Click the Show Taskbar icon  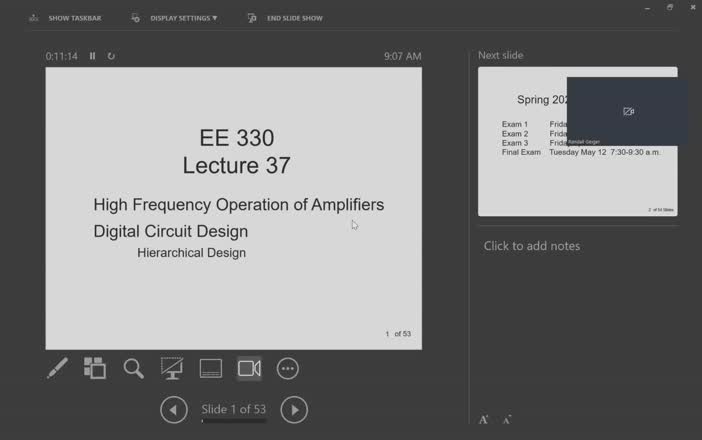pos(34,18)
